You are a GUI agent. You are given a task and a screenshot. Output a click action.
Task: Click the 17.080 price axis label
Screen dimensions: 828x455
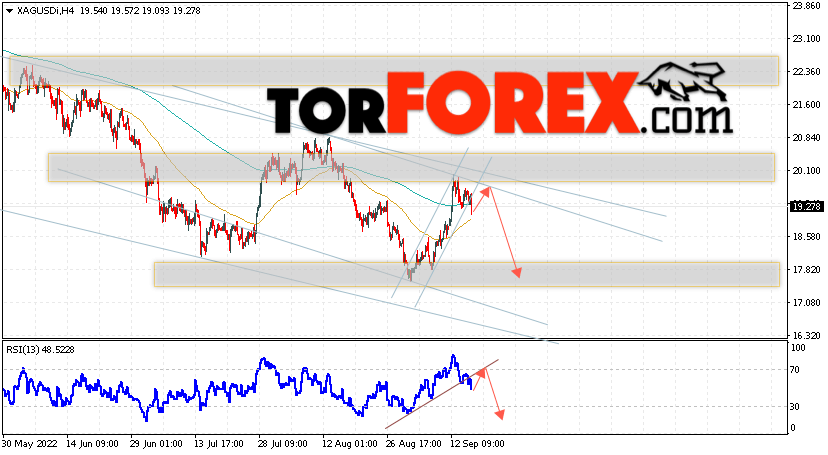click(x=806, y=302)
